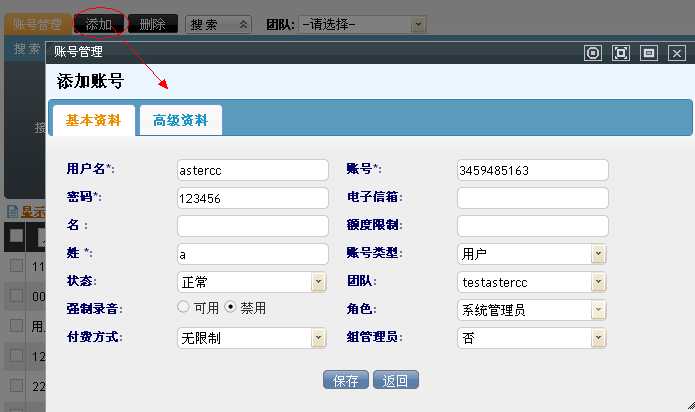The image size is (695, 412).
Task: Click the restore window icon in dialog header
Action: pyautogui.click(x=648, y=53)
